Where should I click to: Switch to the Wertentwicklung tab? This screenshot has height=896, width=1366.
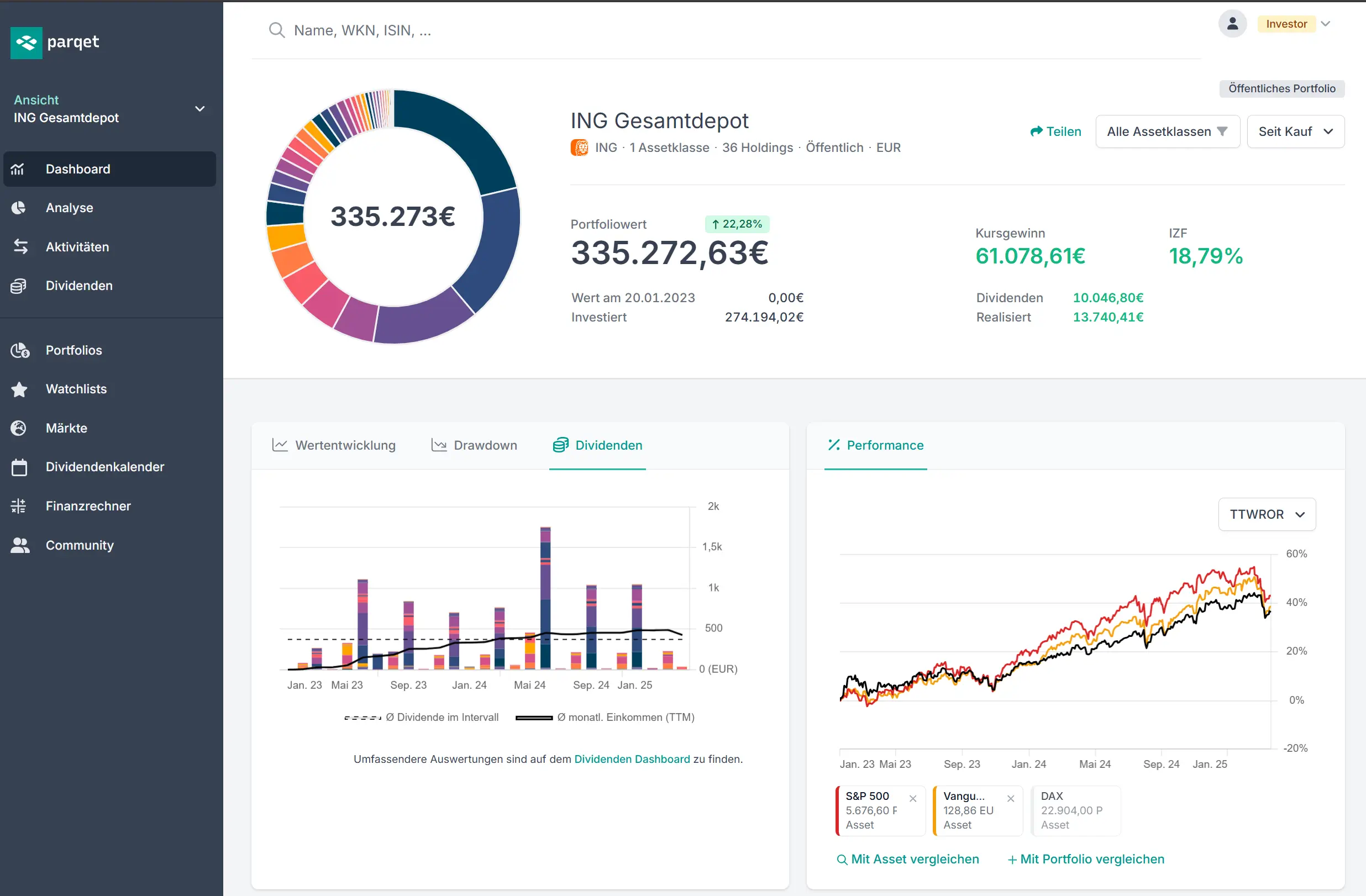pos(333,445)
